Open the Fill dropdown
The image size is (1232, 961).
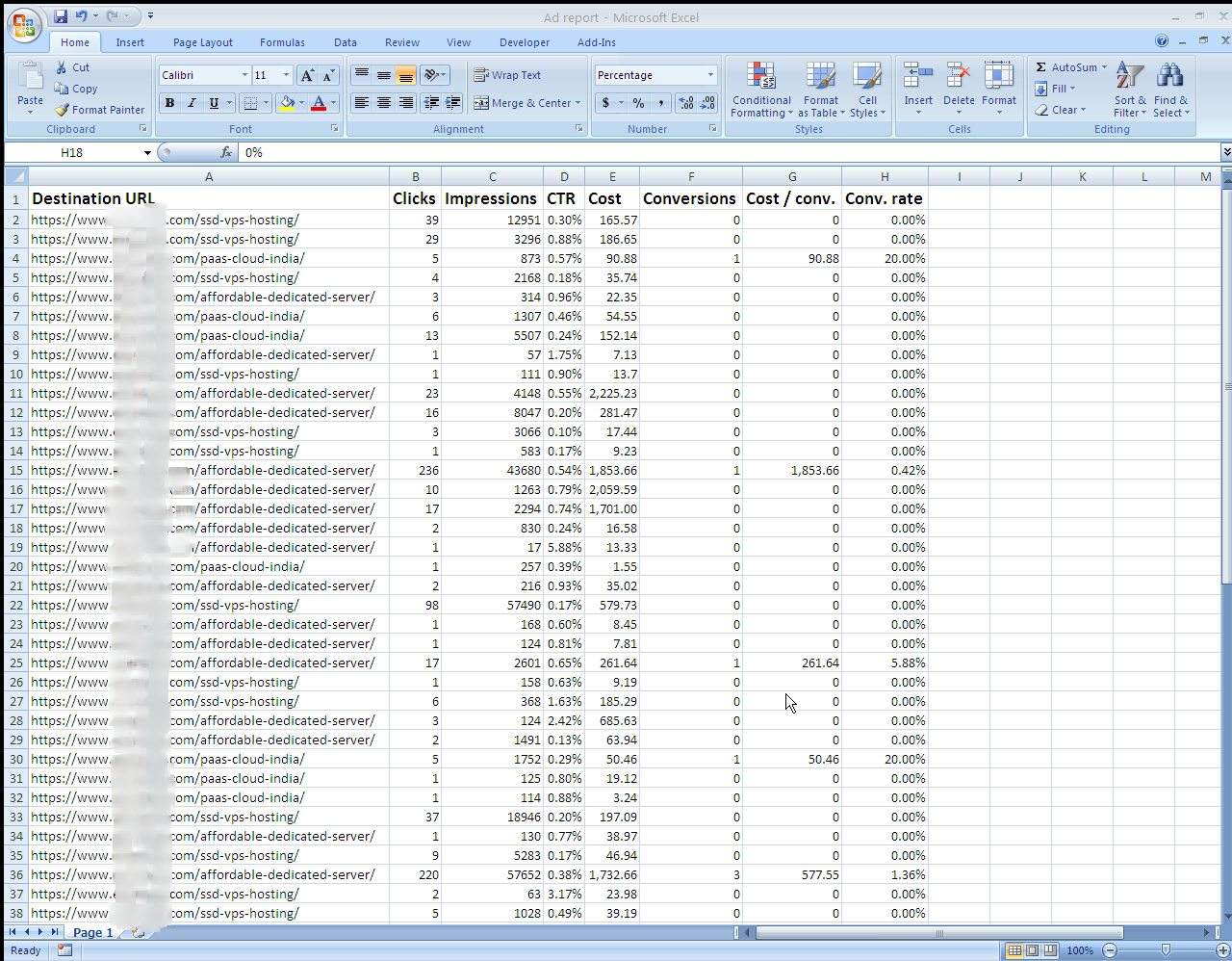pos(1055,89)
